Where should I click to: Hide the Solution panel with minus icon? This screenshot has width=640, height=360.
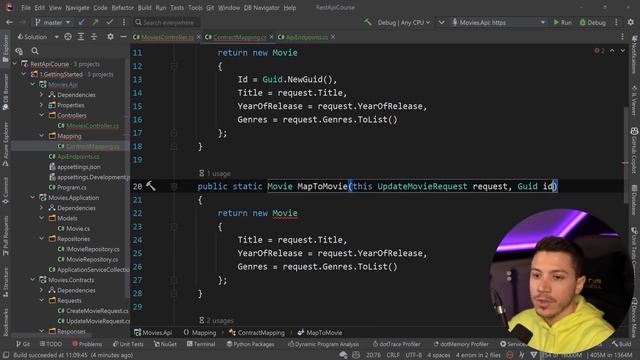(123, 37)
